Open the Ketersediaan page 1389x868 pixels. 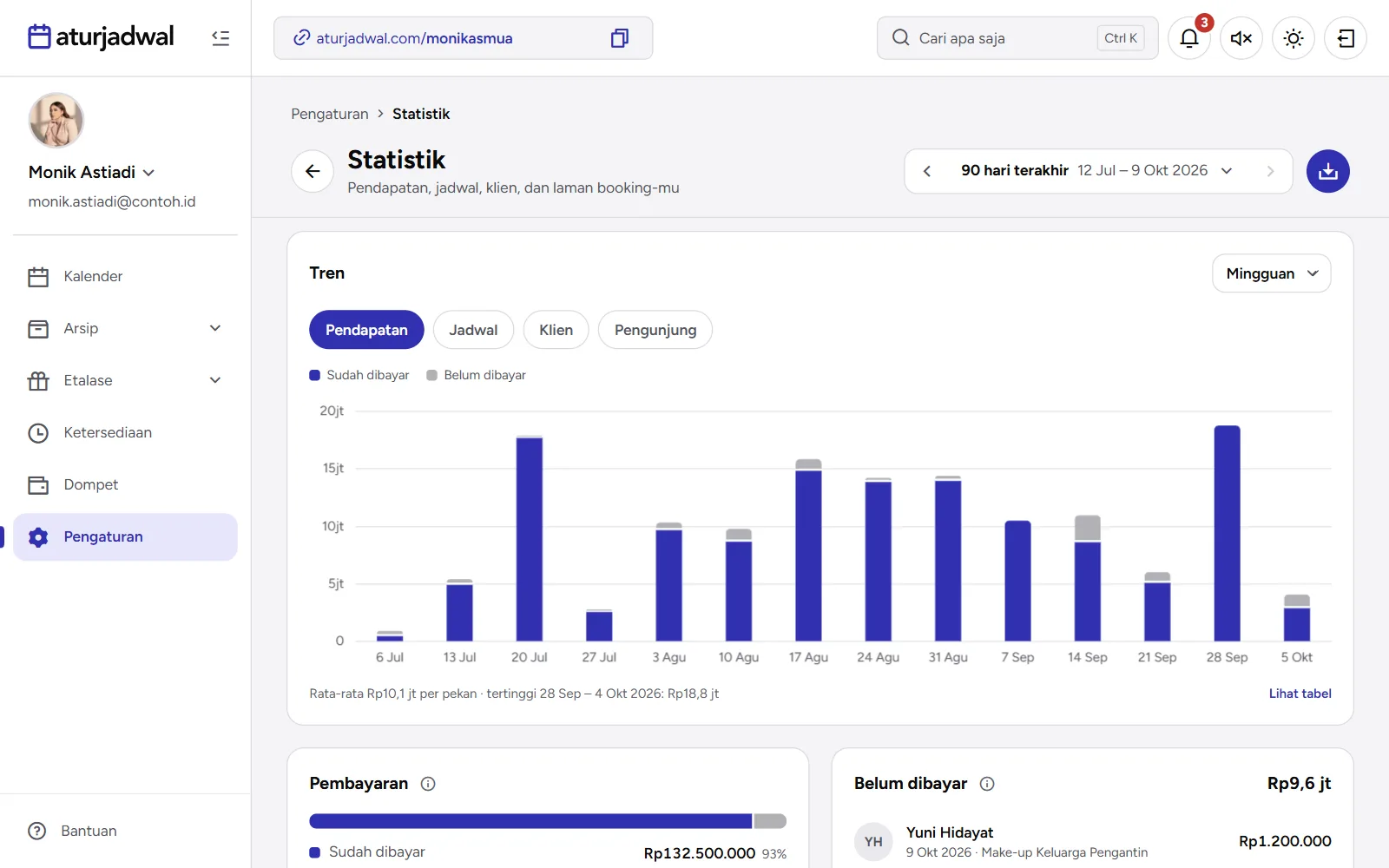coord(125,432)
